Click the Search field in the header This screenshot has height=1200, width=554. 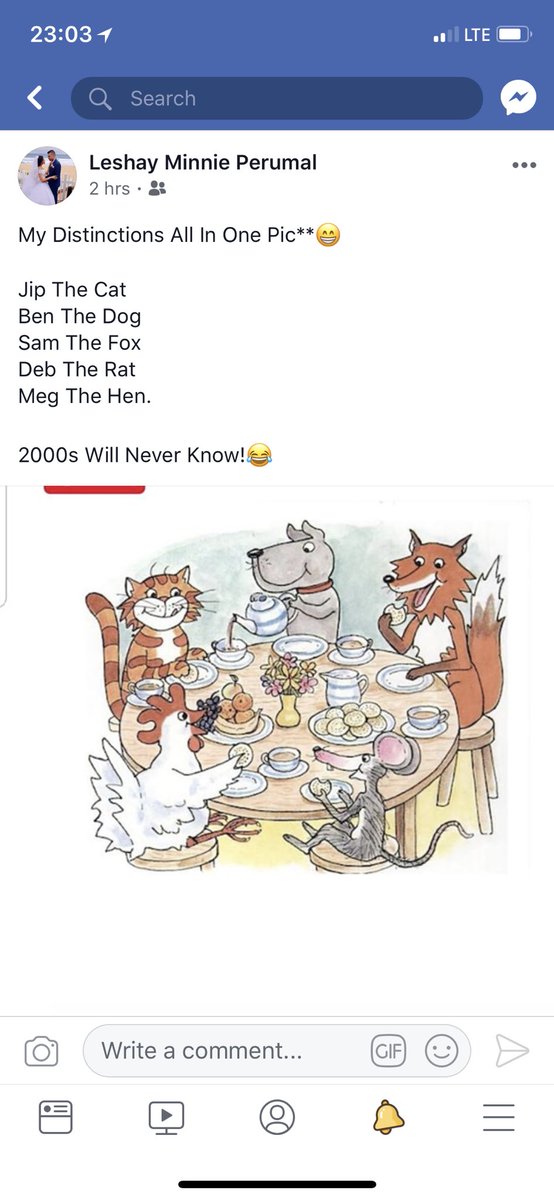pyautogui.click(x=277, y=98)
